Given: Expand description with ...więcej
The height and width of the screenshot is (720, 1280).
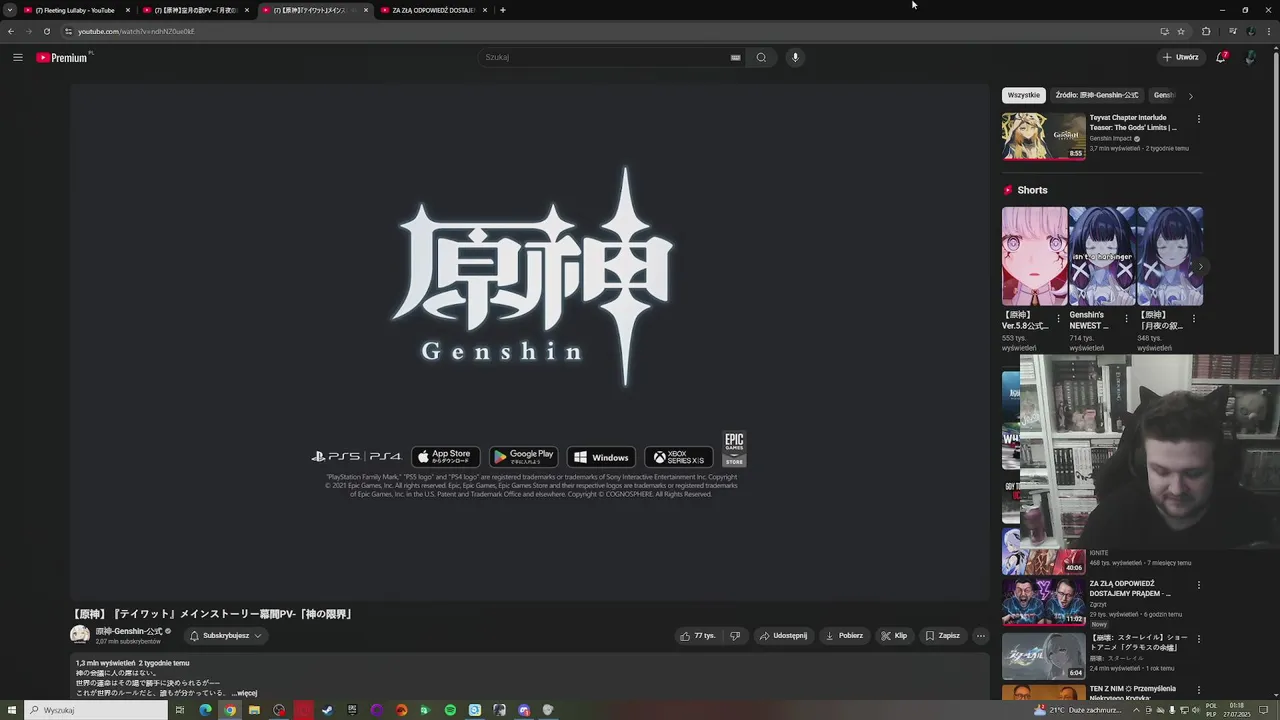Looking at the screenshot, I should 245,693.
